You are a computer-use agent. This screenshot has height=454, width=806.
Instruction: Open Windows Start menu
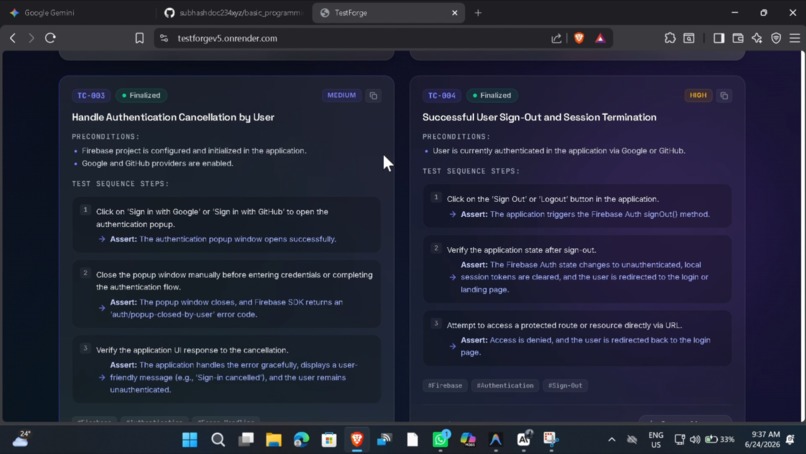(190, 440)
